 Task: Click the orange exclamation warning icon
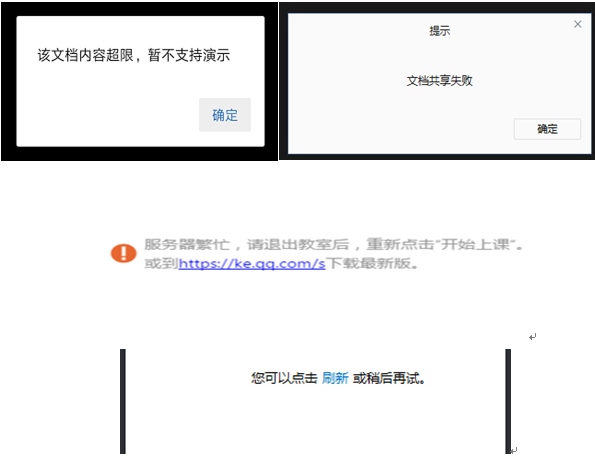pyautogui.click(x=123, y=253)
